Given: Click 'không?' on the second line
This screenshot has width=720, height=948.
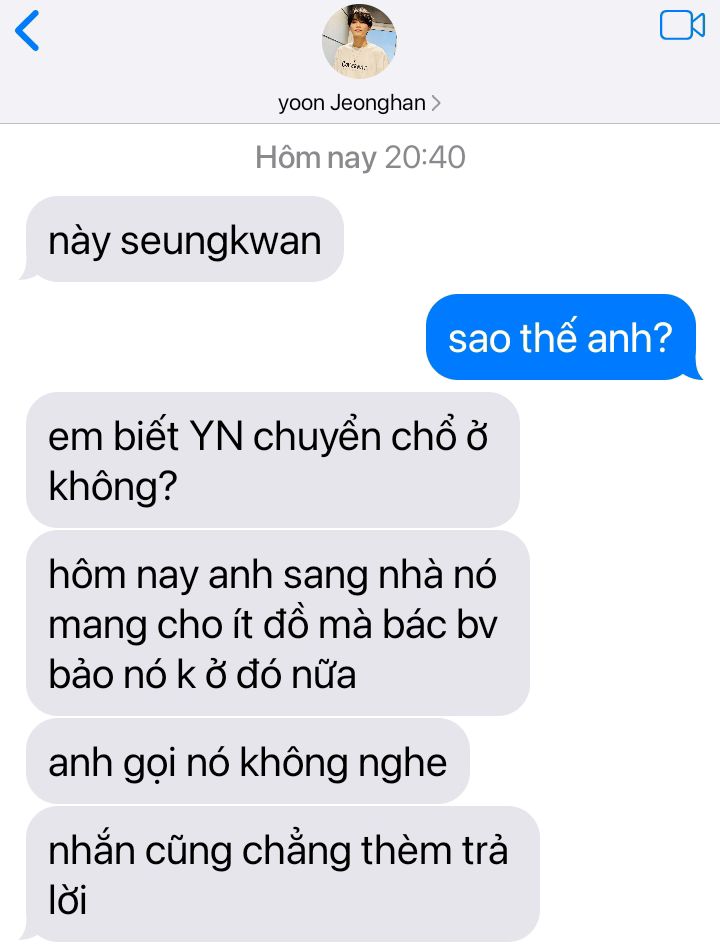Looking at the screenshot, I should (112, 486).
